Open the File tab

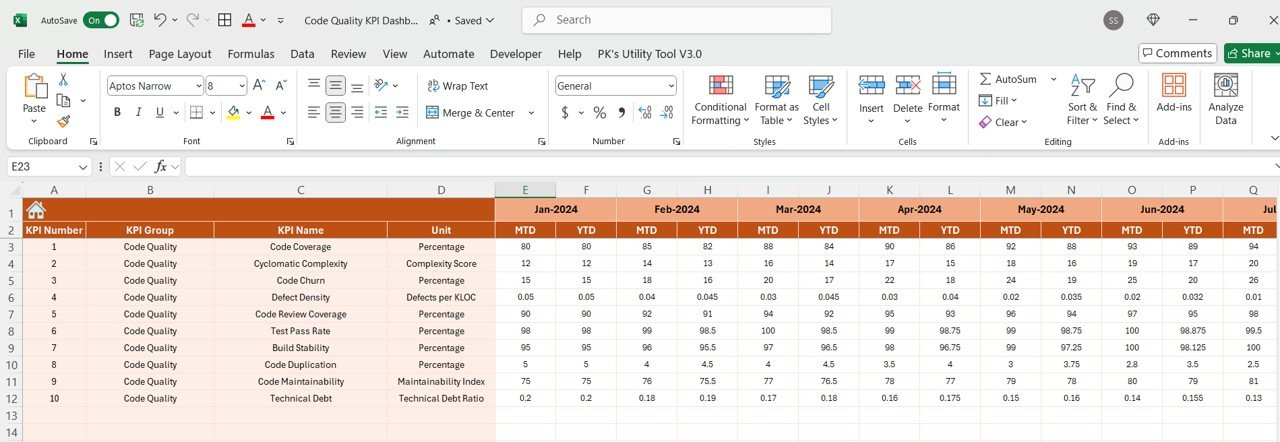coord(27,54)
